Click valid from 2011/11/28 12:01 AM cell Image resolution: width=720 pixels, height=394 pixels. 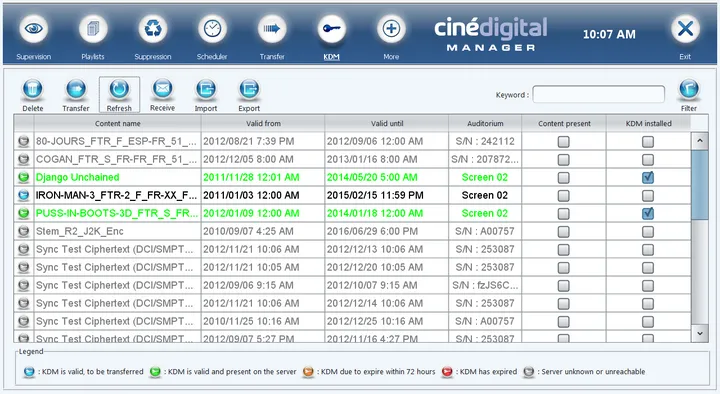pos(263,177)
